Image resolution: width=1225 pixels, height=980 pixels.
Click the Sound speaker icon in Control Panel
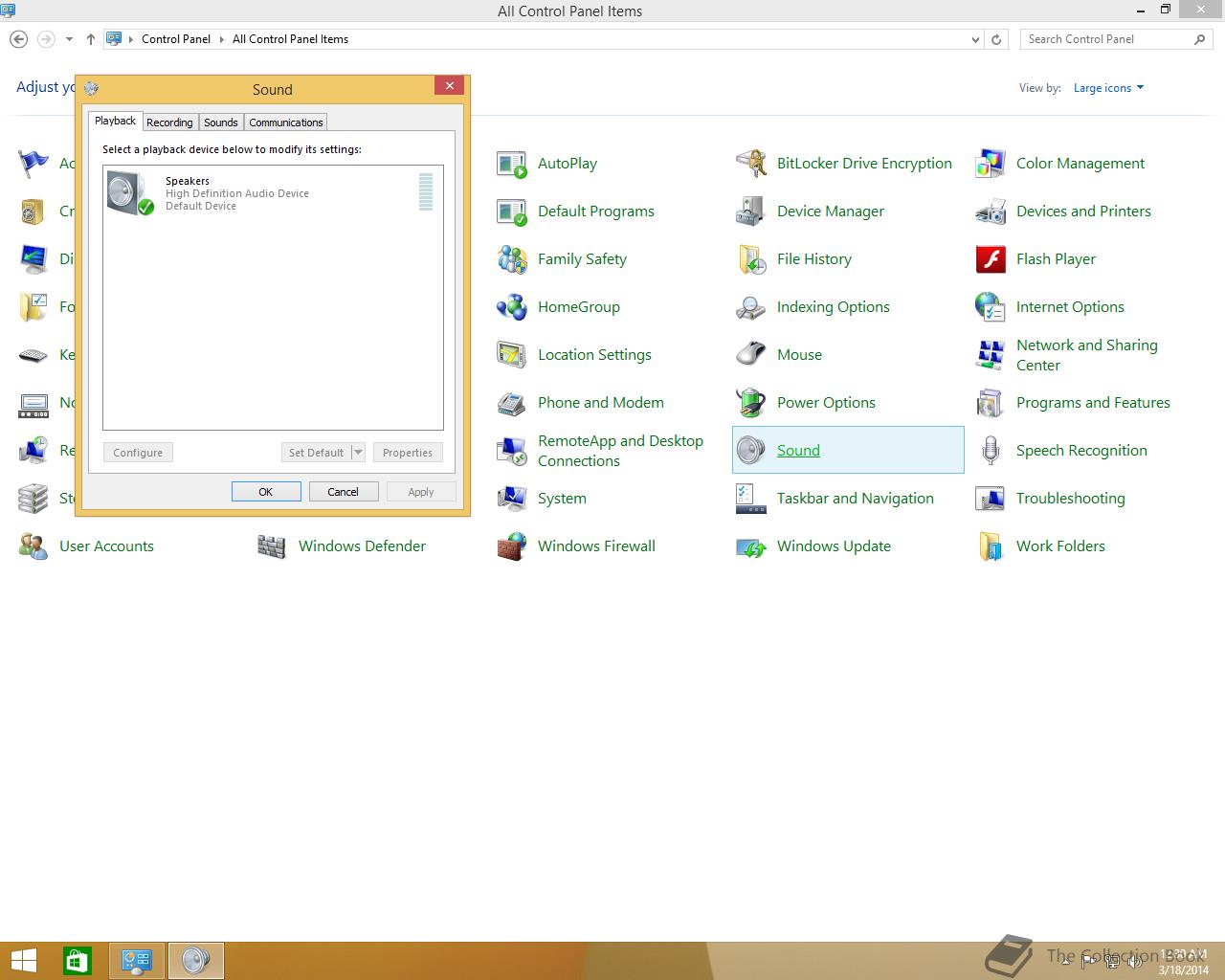[x=751, y=451]
